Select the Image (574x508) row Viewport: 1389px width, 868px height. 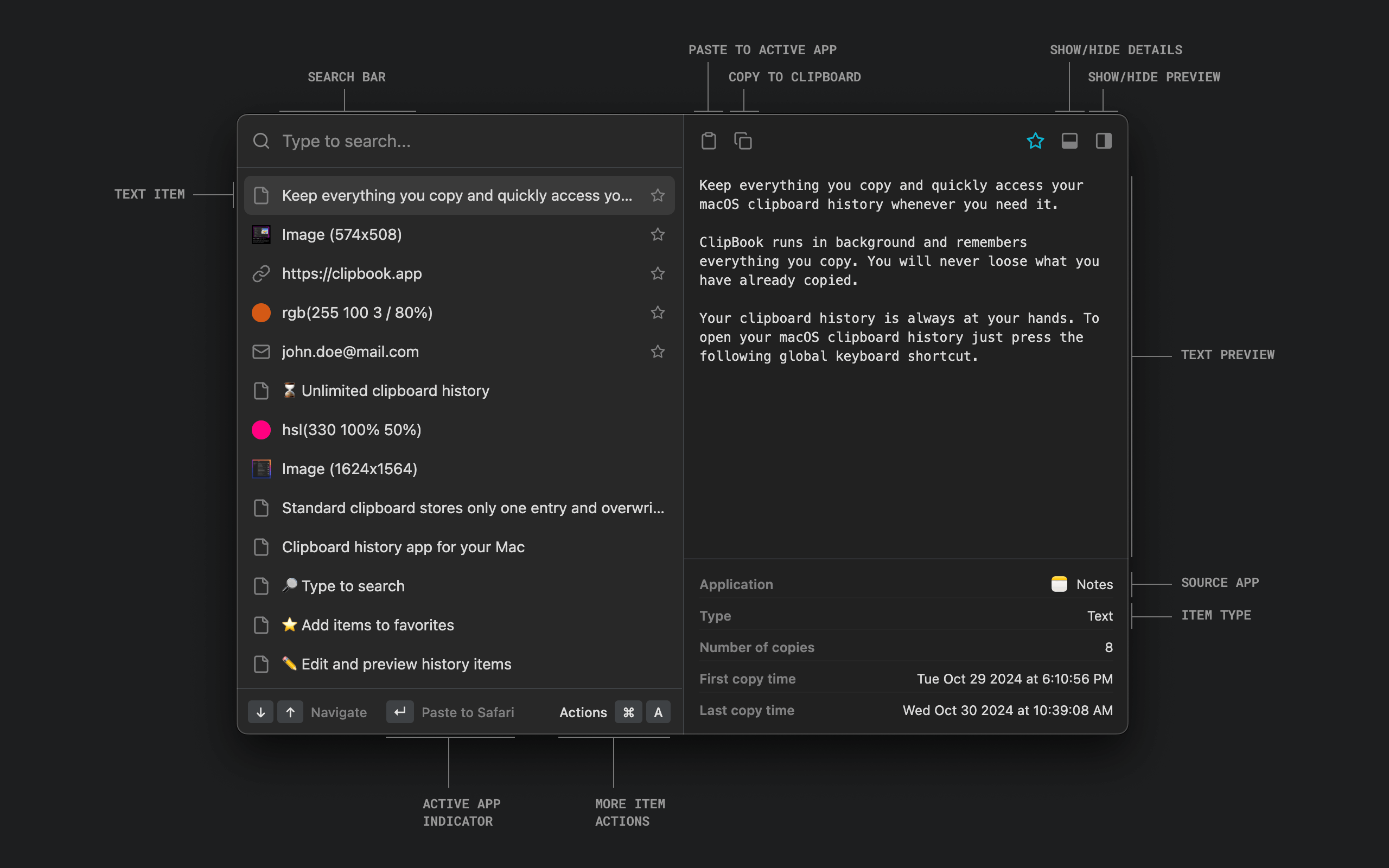(x=459, y=234)
